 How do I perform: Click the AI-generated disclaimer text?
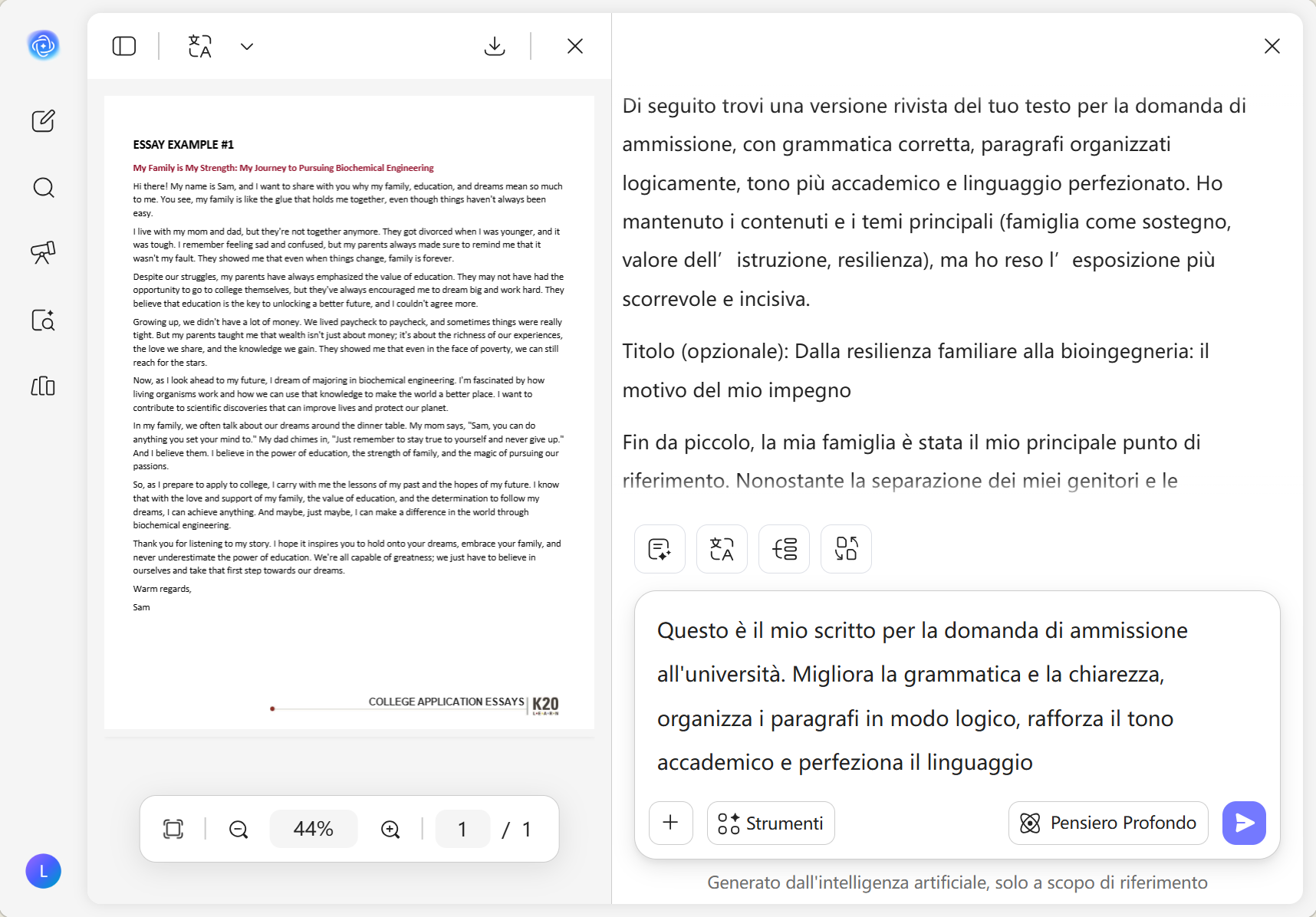(957, 882)
